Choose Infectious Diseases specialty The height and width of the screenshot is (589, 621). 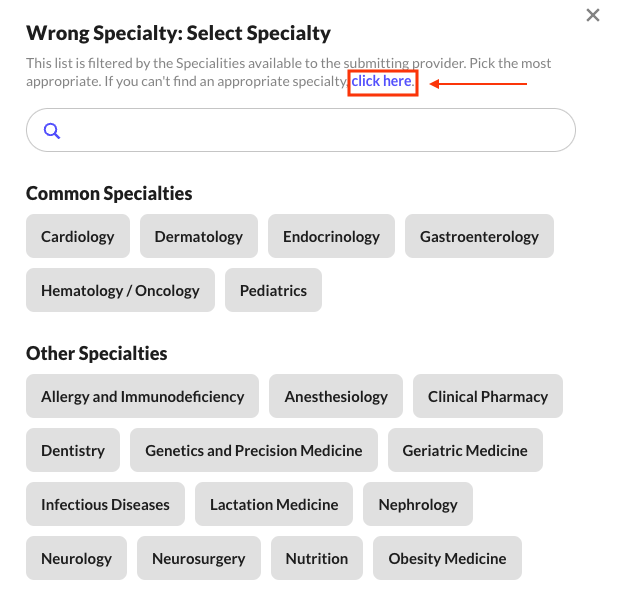pos(105,504)
